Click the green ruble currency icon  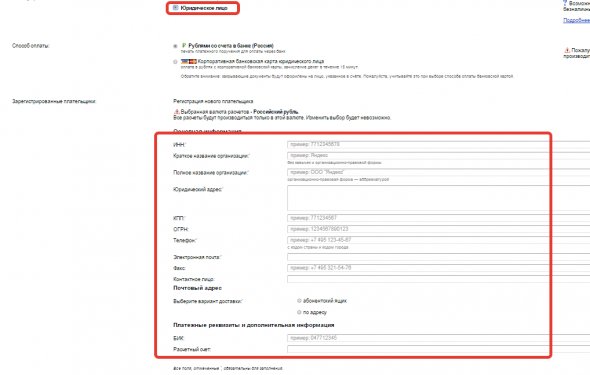(x=184, y=46)
